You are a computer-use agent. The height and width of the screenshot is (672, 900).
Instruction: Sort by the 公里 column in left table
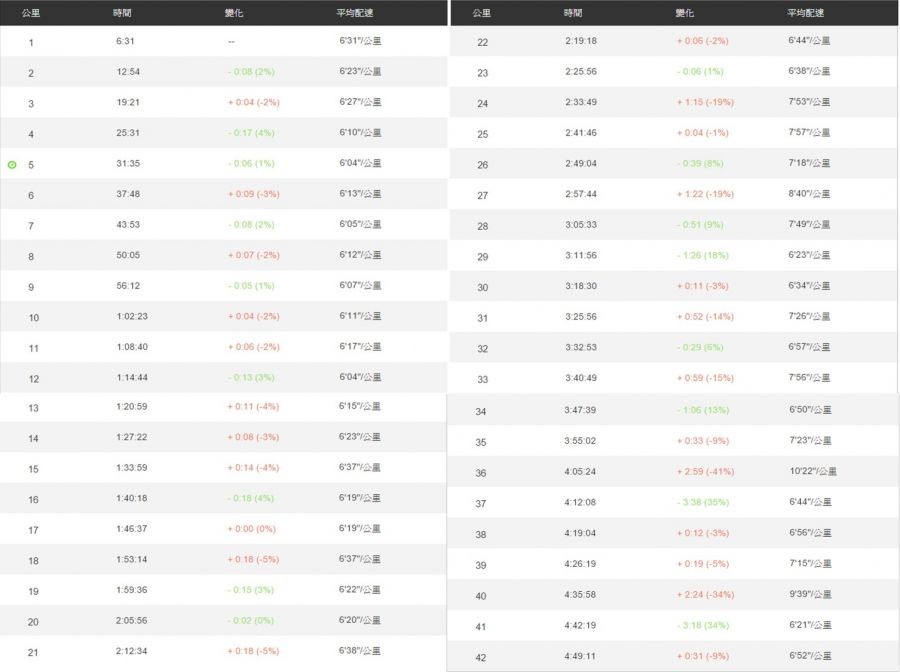(x=31, y=13)
